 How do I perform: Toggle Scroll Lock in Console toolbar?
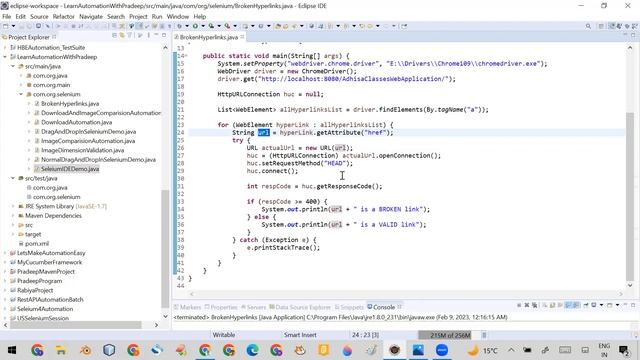tap(552, 305)
